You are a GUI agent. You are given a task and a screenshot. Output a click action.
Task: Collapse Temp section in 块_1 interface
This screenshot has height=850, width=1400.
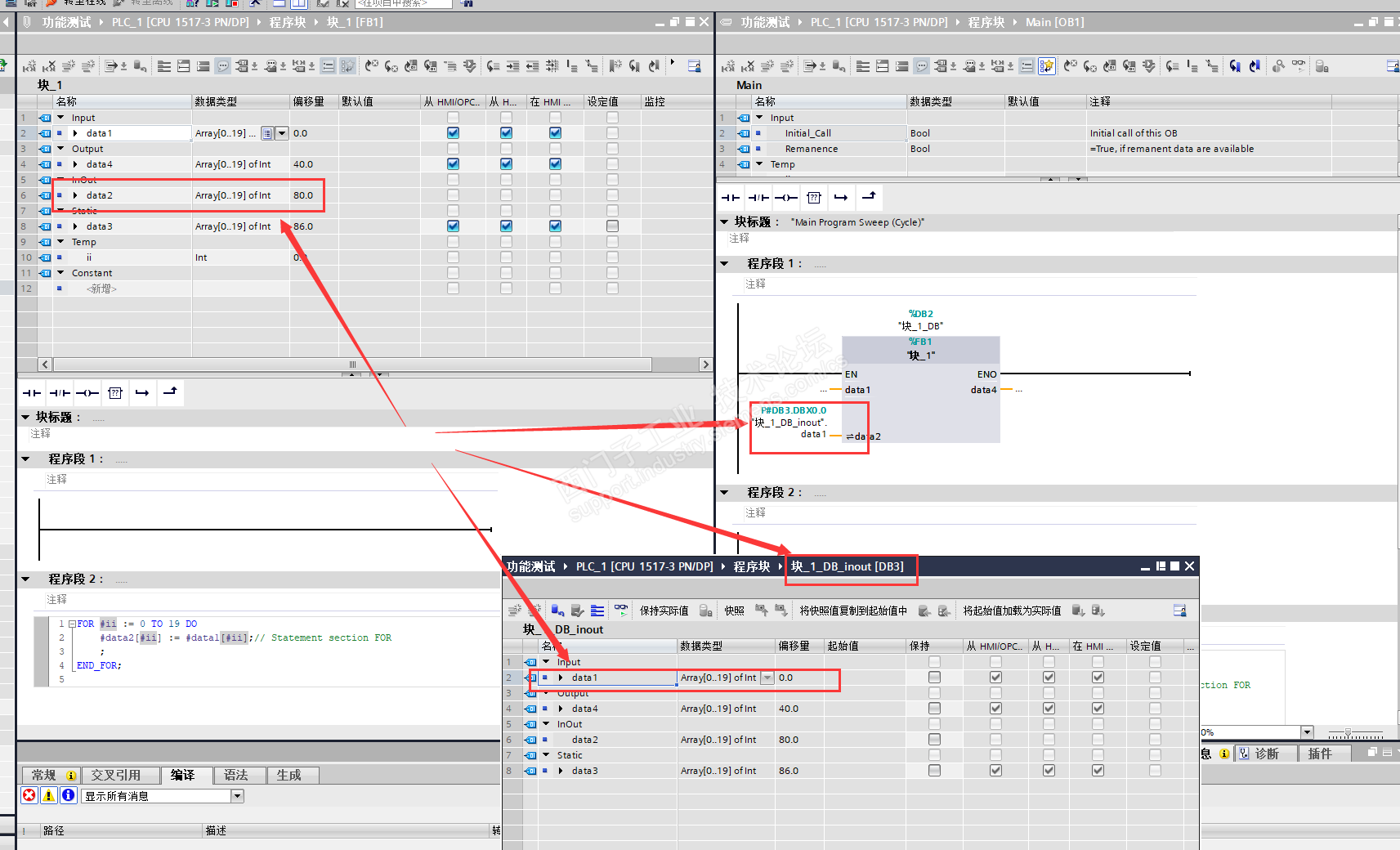point(60,242)
